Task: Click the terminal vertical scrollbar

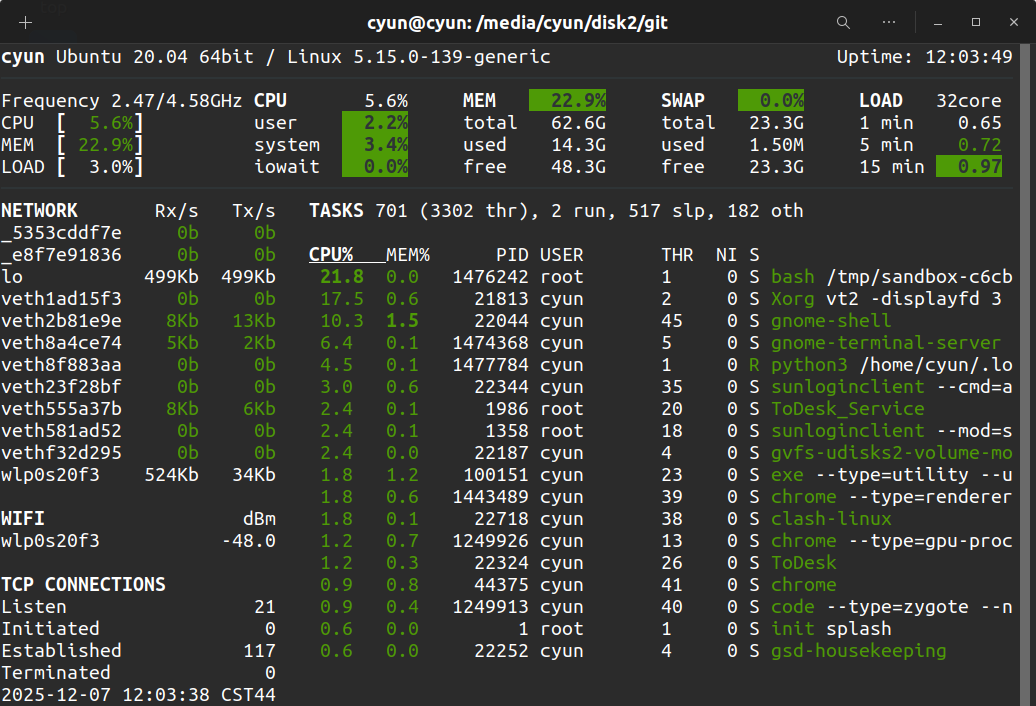Action: [1027, 374]
